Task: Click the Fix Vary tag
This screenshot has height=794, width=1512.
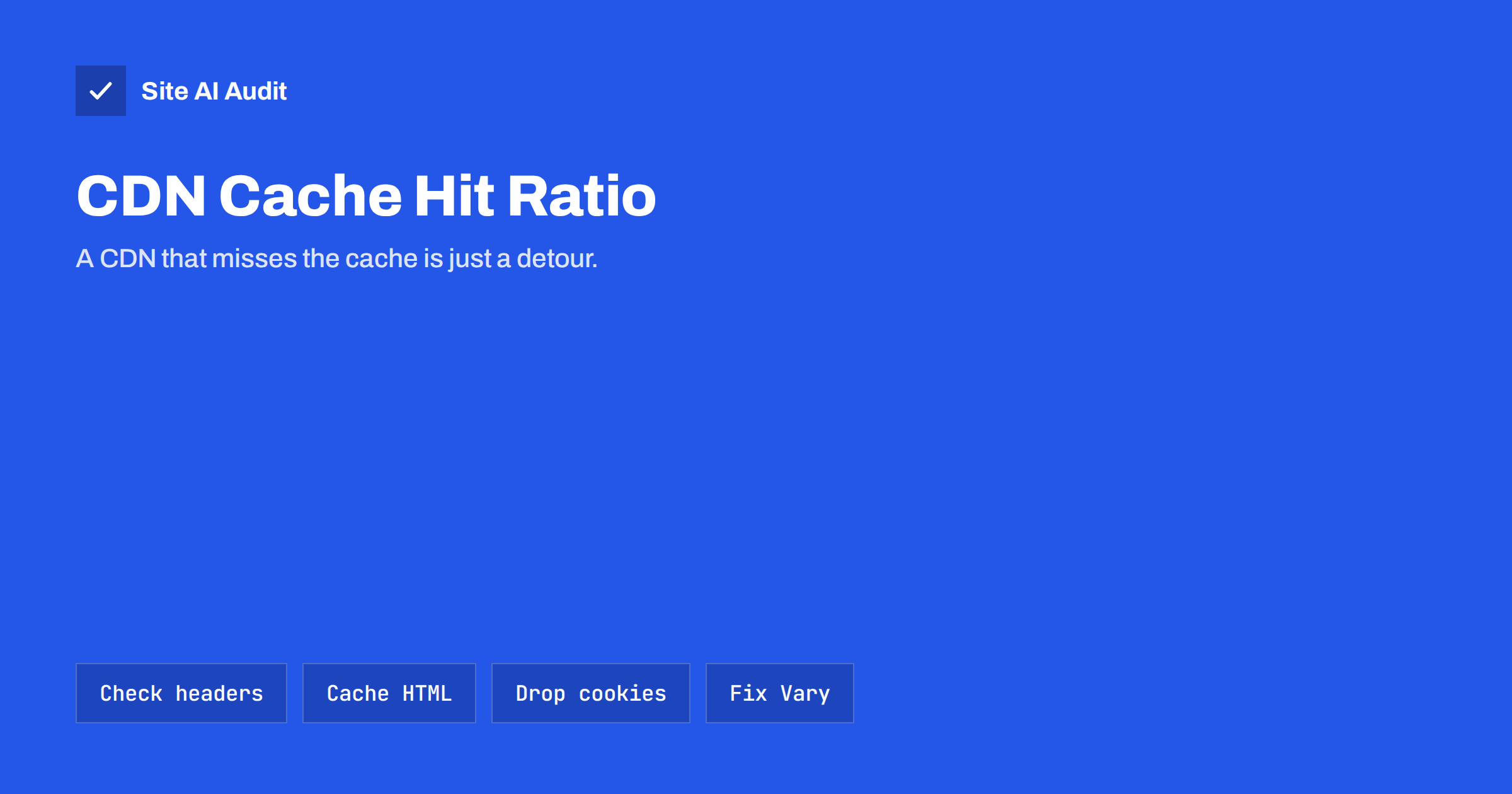Action: pos(780,693)
